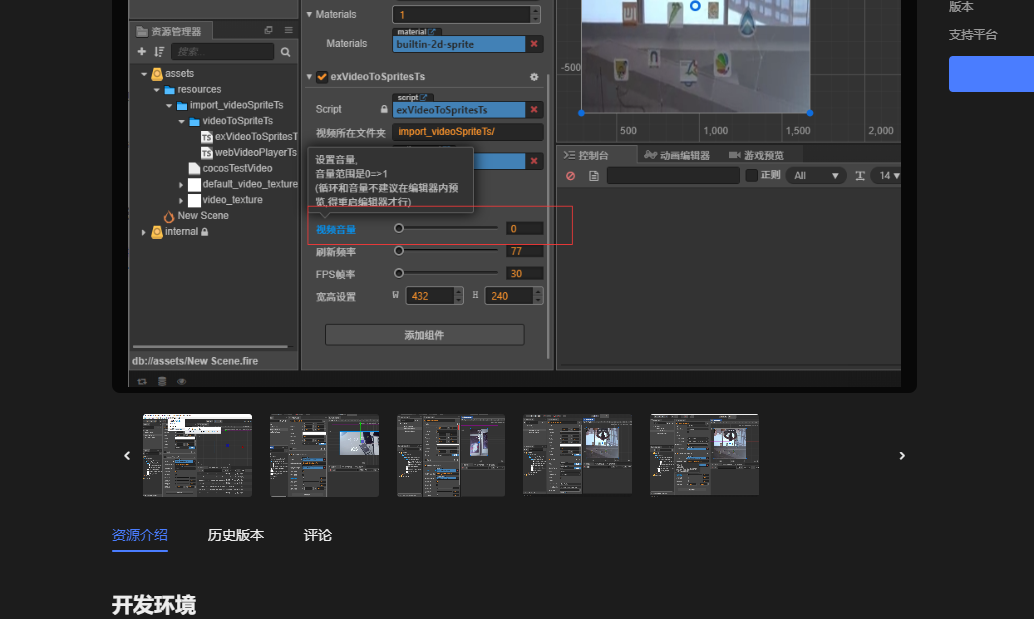Click the eye icon in the bottom bar
Viewport: 1034px width, 619px height.
pos(181,382)
